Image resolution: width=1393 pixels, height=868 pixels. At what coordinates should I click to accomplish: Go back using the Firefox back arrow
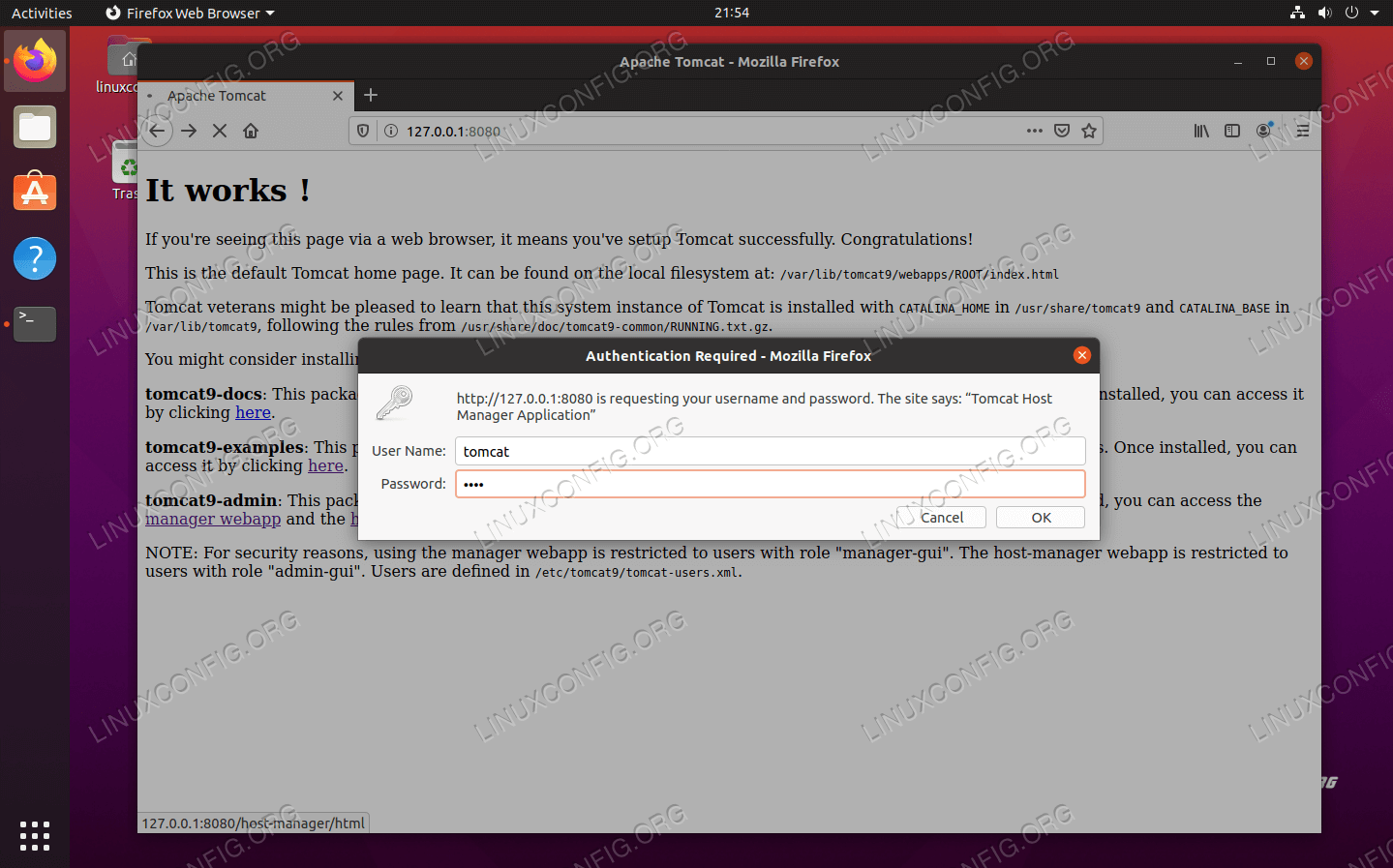click(x=158, y=131)
